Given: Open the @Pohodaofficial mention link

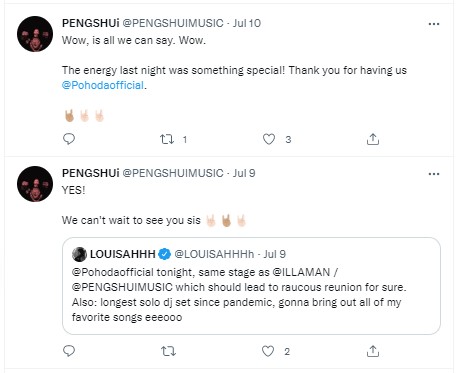Looking at the screenshot, I should pyautogui.click(x=103, y=85).
